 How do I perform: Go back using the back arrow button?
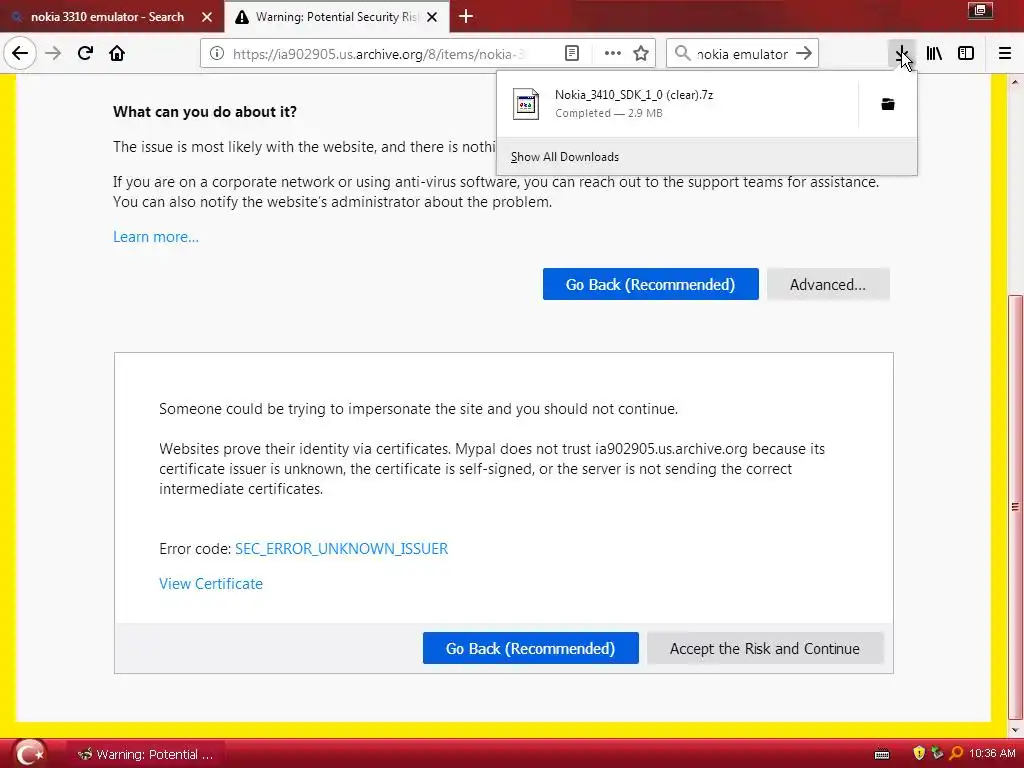[x=20, y=54]
